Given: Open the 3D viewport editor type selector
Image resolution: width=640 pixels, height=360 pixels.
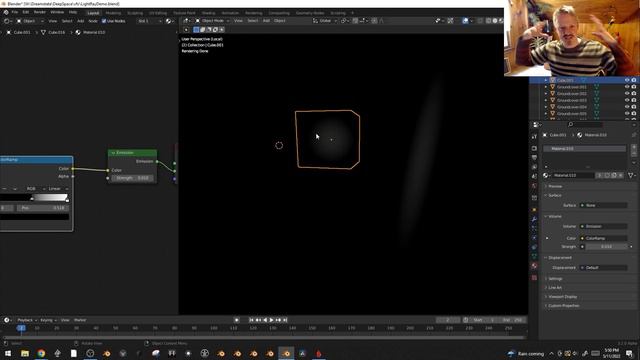Looking at the screenshot, I should (x=187, y=21).
